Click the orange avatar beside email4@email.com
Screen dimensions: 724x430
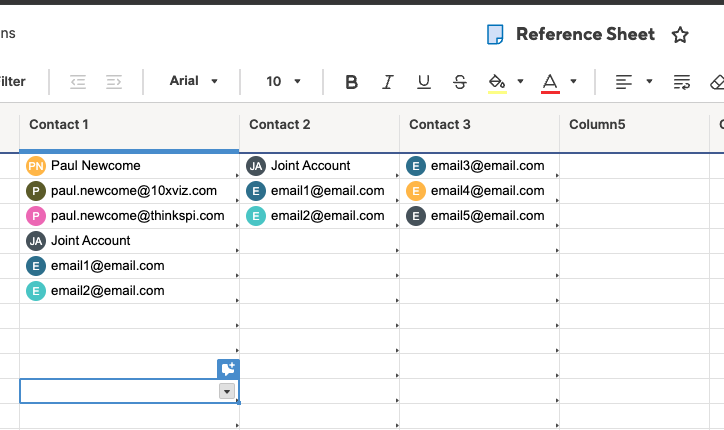[x=416, y=191]
